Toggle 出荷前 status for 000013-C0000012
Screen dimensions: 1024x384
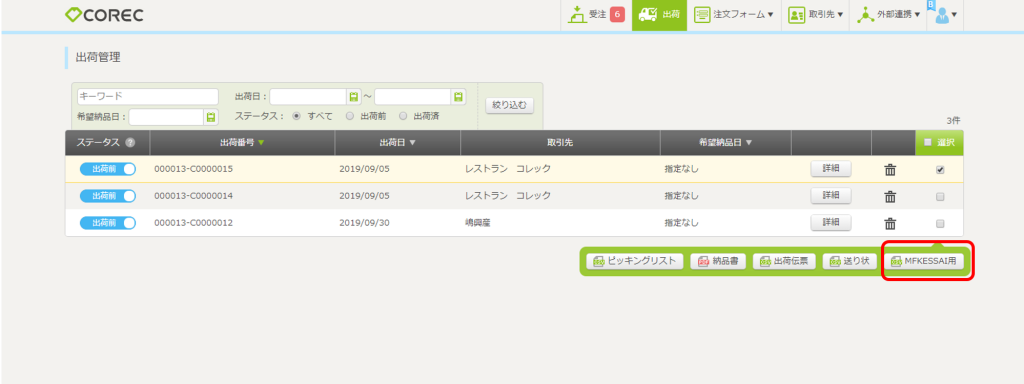click(x=108, y=223)
